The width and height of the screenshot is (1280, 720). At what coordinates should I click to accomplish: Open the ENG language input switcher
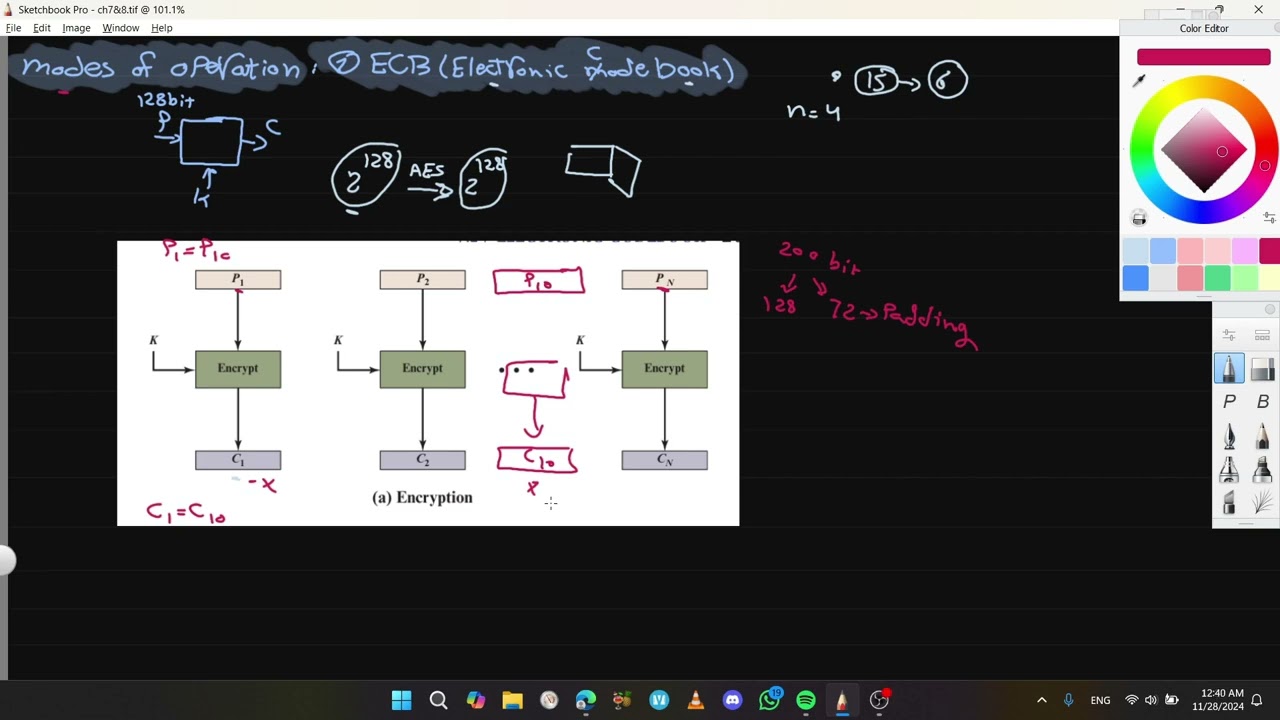point(1100,700)
